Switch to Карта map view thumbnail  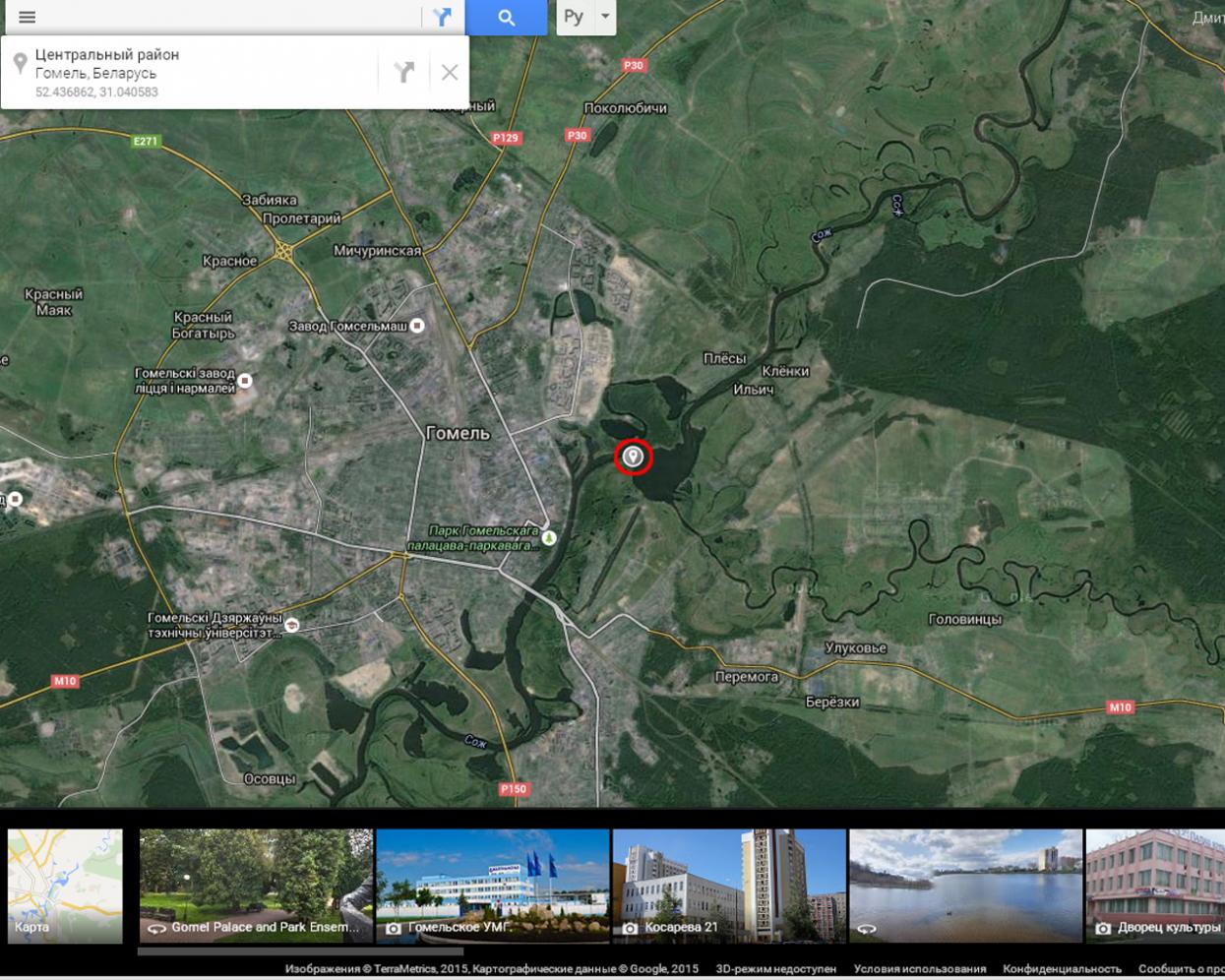65,886
